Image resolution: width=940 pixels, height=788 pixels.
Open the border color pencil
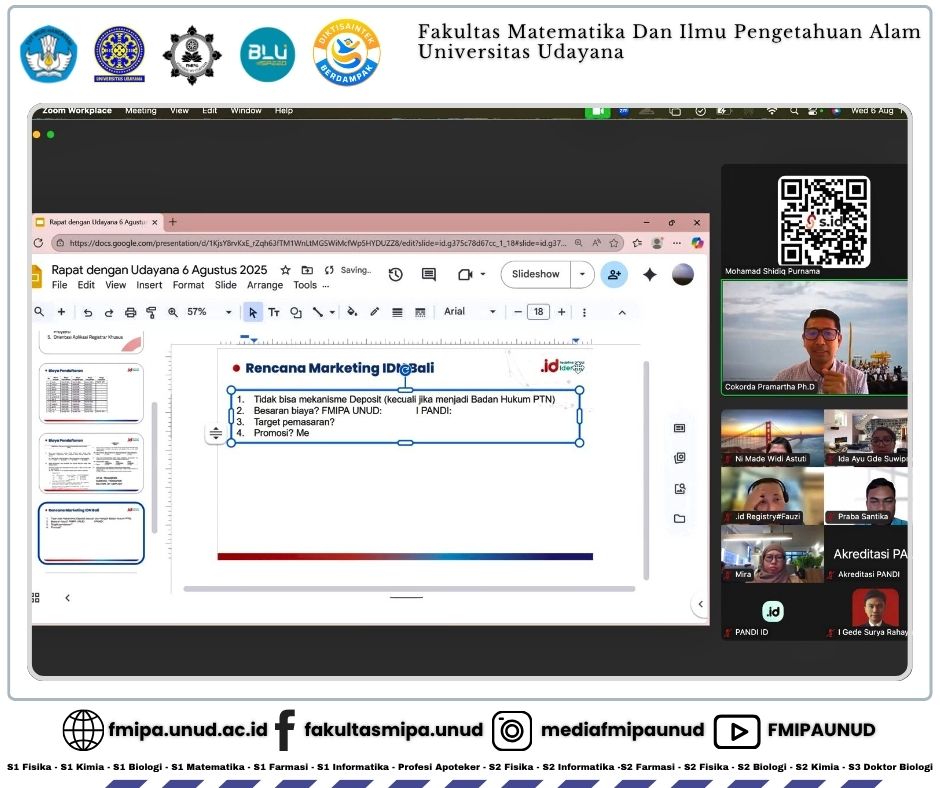tap(375, 312)
